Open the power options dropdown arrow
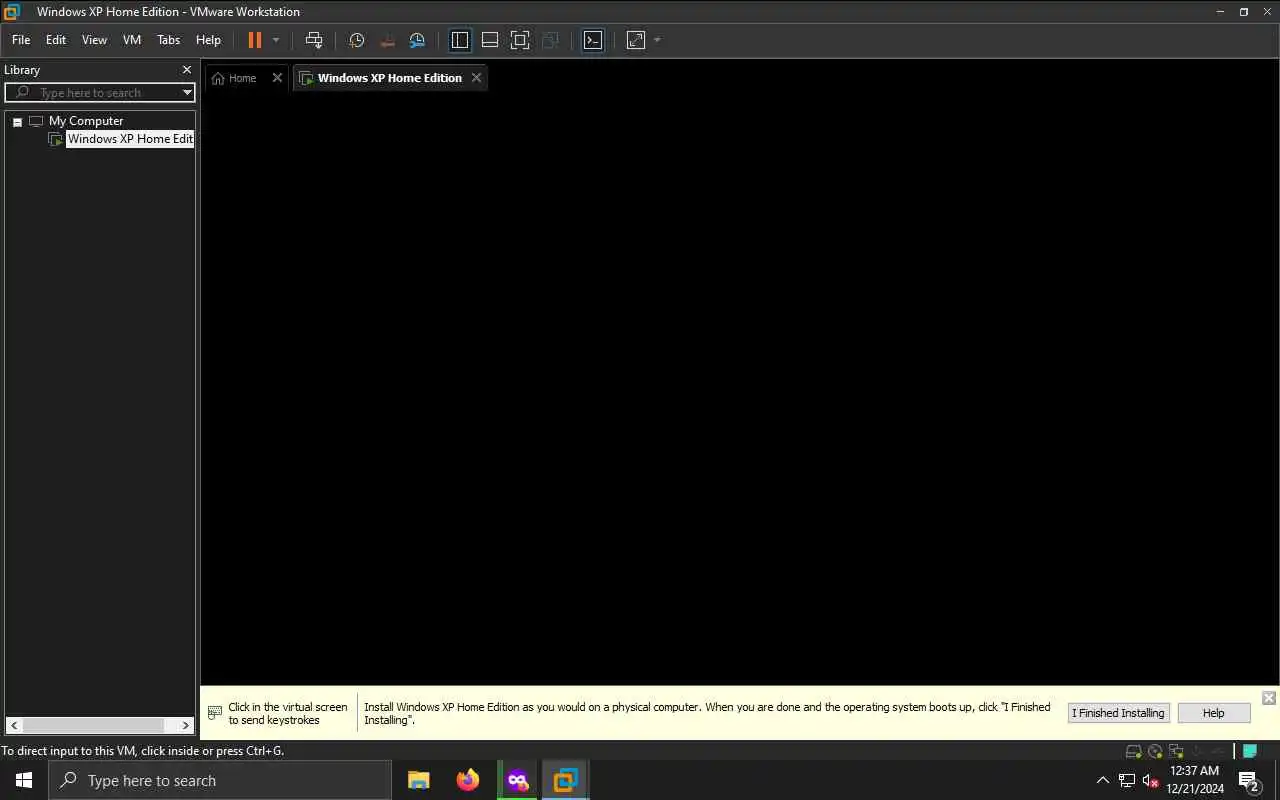The height and width of the screenshot is (800, 1280). coord(276,40)
